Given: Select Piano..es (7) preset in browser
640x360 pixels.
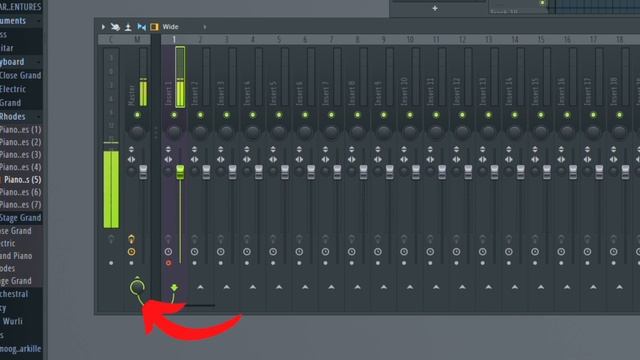Looking at the screenshot, I should [x=21, y=204].
